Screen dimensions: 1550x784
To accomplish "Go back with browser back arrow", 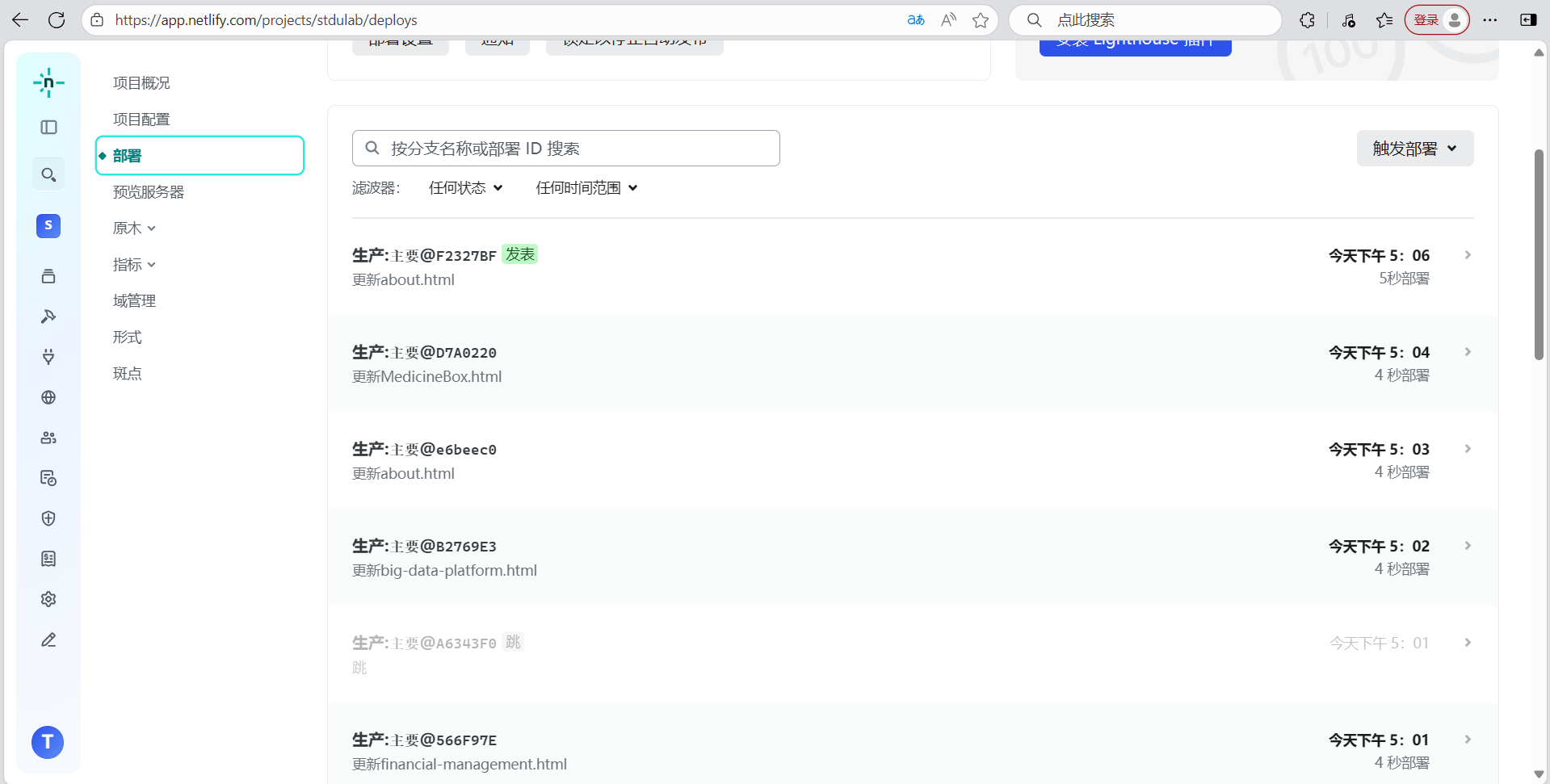I will pos(20,20).
